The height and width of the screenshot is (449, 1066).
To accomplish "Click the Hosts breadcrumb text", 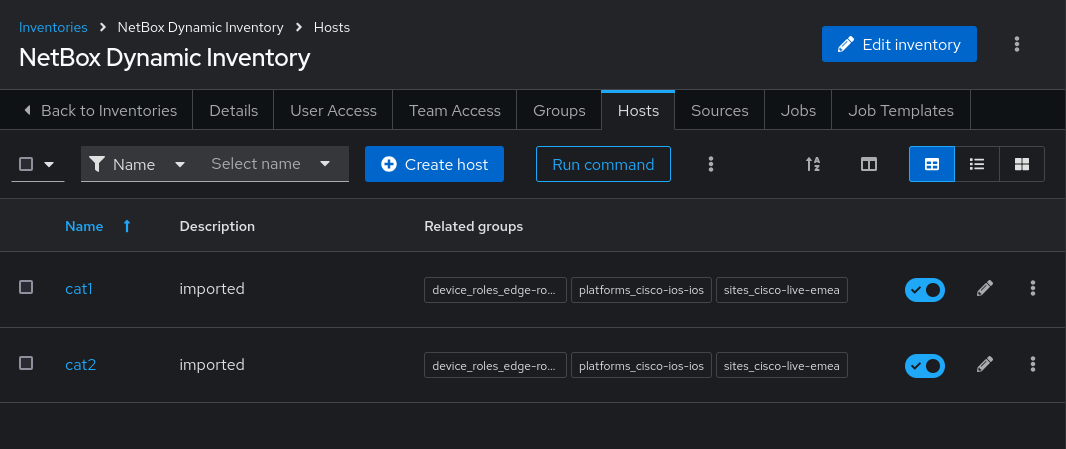I will [332, 27].
